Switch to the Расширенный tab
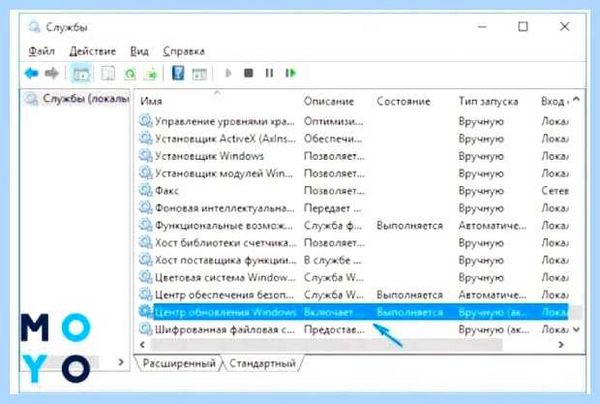 [179, 363]
